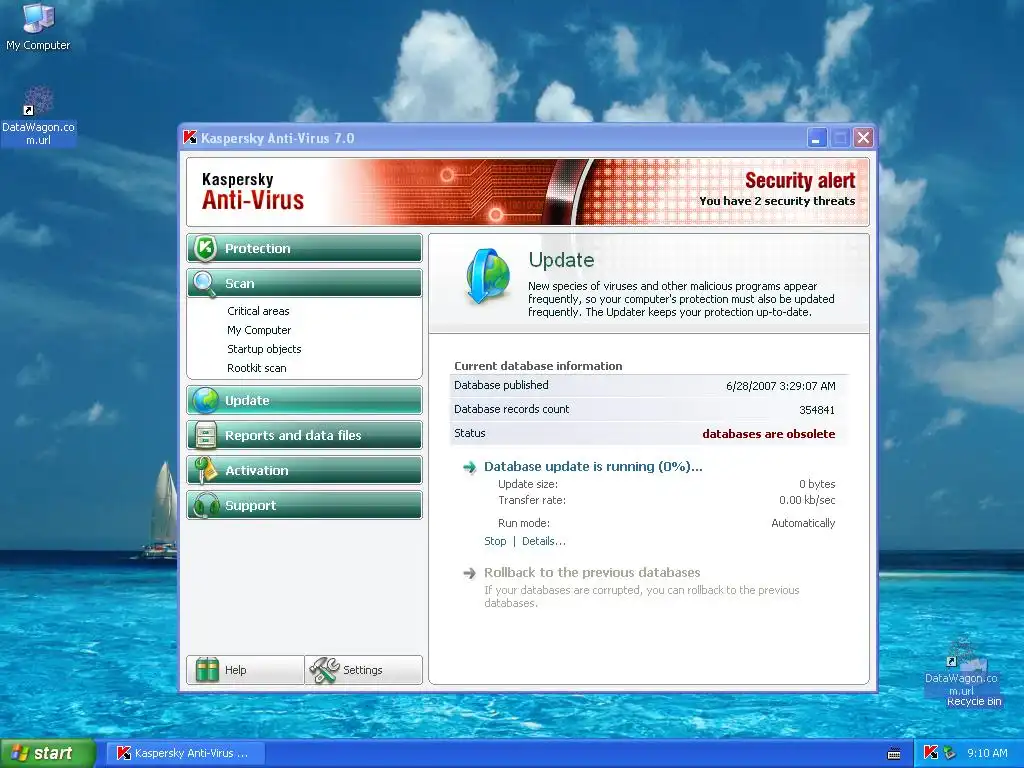The image size is (1024, 768).
Task: Click Kaspersky tray icon
Action: pos(931,752)
